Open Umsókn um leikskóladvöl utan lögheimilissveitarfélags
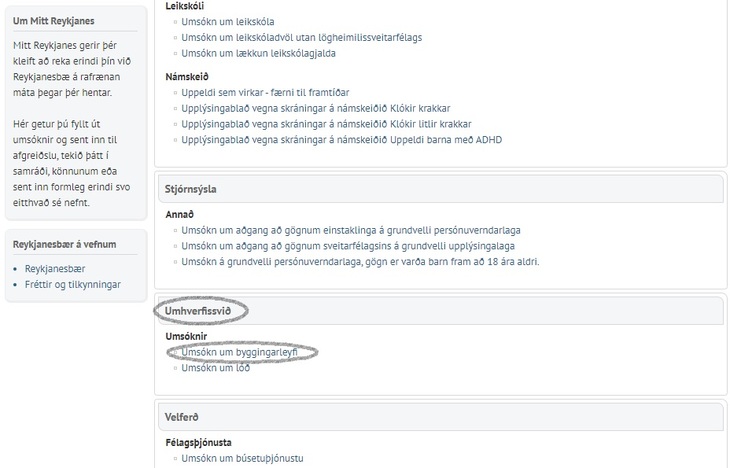The height and width of the screenshot is (468, 730). pos(302,38)
